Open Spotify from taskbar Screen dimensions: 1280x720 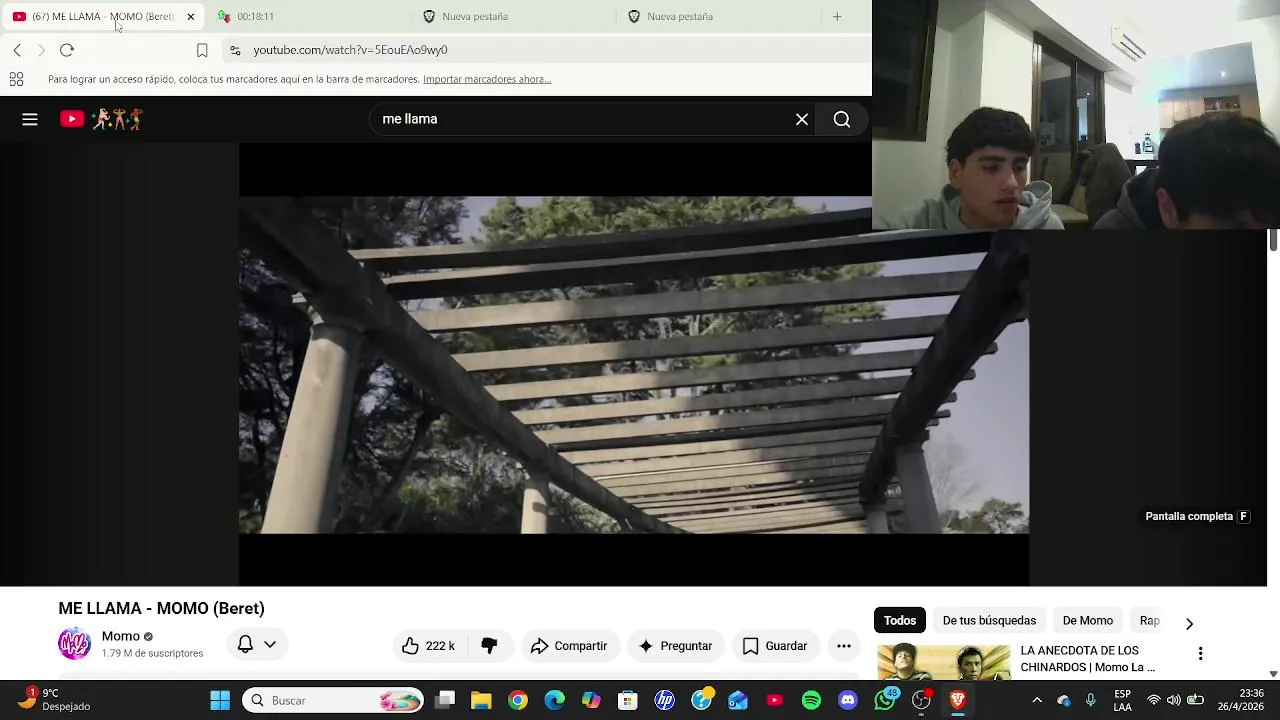point(811,701)
